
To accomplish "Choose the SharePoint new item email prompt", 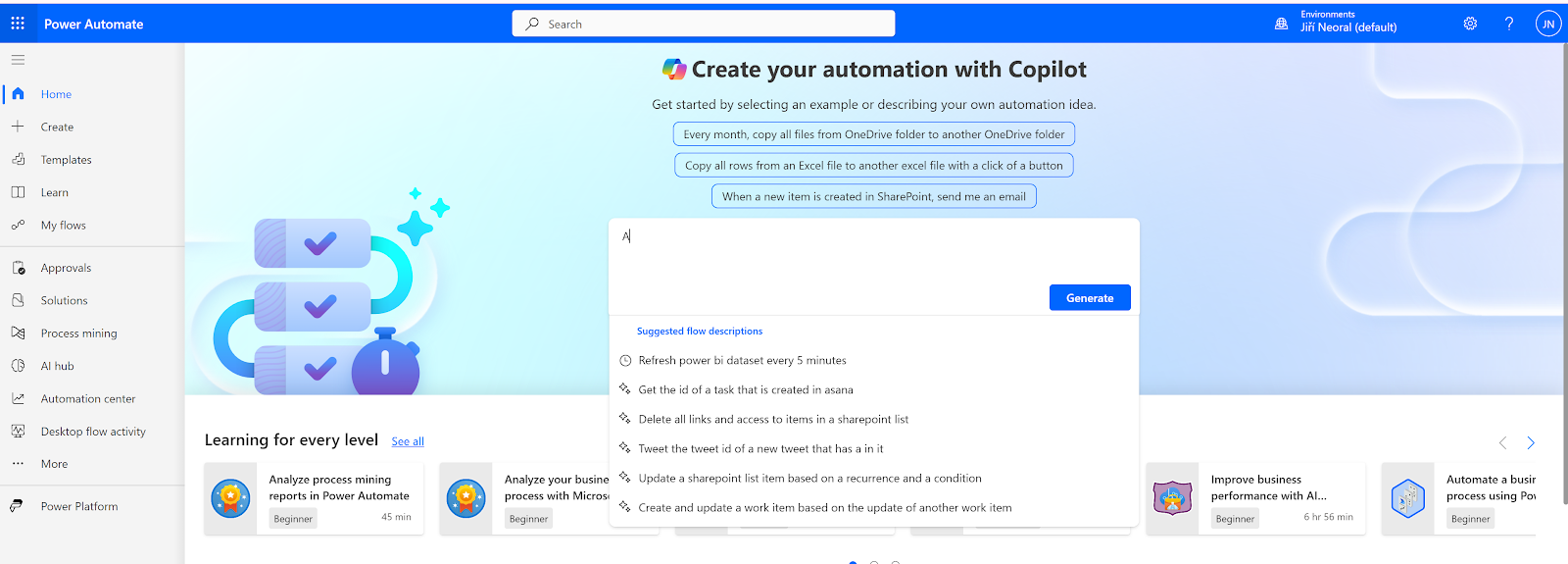I will click(874, 196).
